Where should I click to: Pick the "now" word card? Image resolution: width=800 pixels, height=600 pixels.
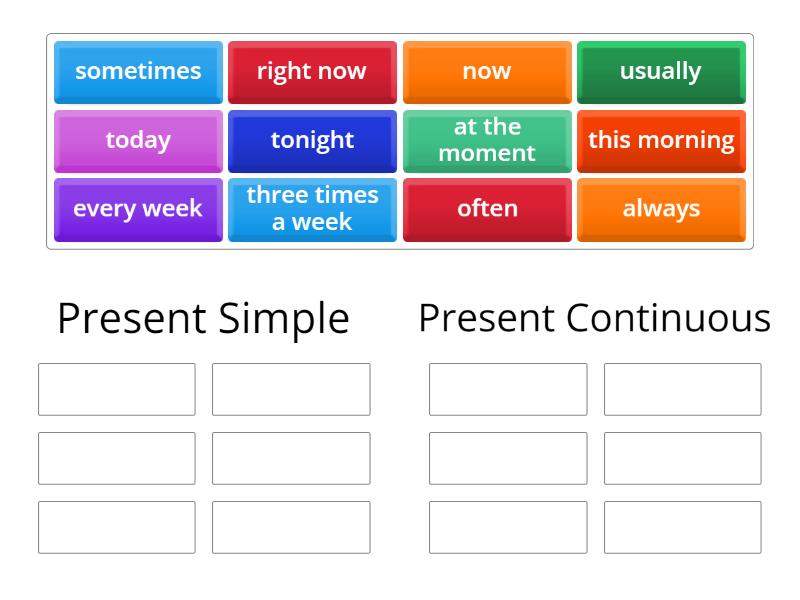487,71
